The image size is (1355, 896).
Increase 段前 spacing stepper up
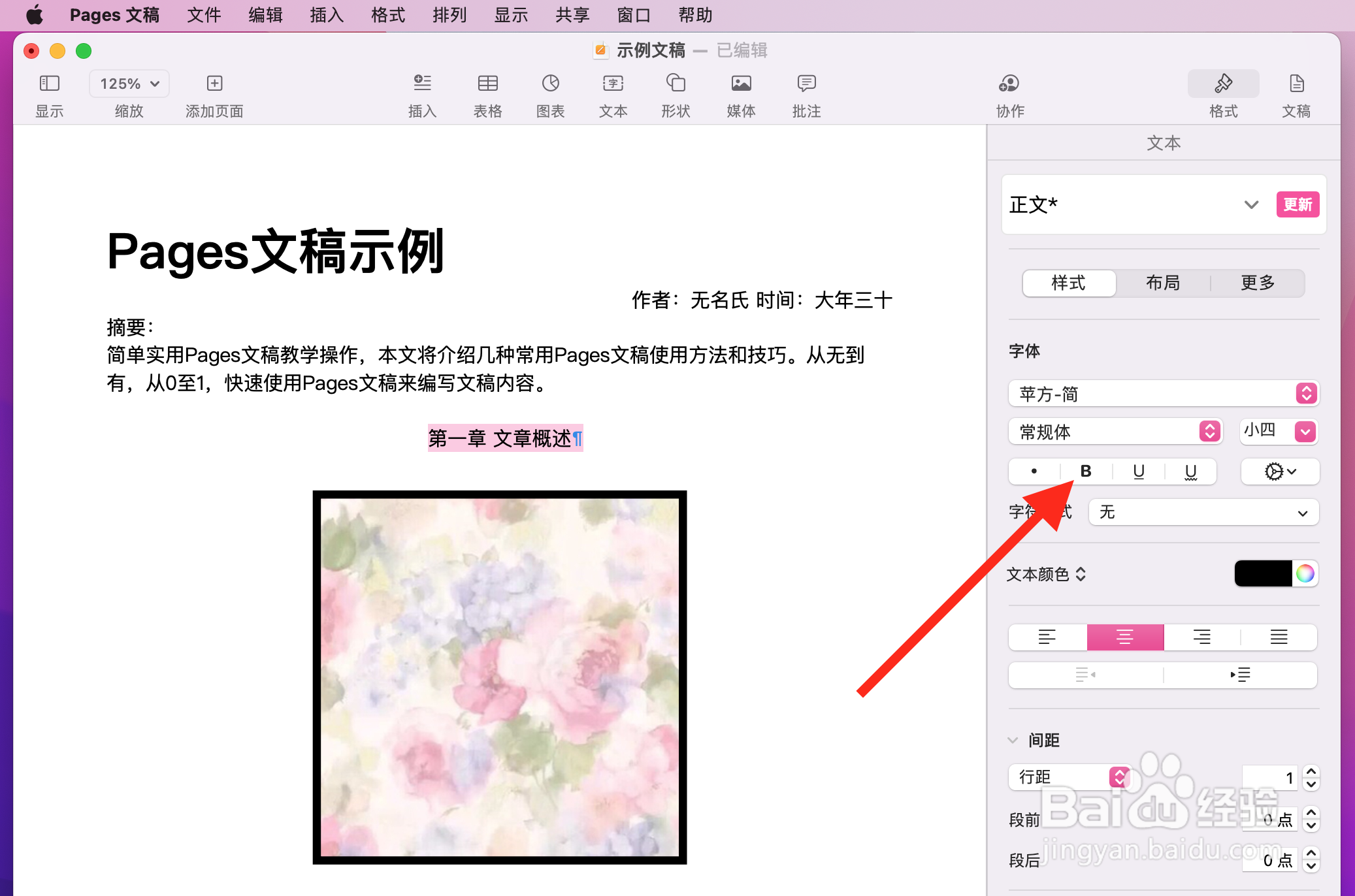1311,812
